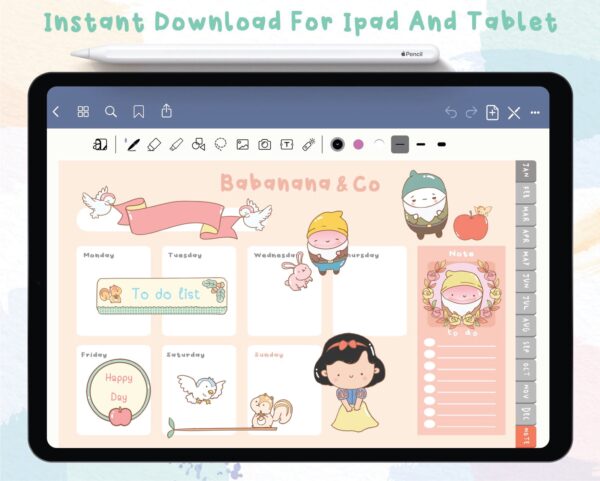Screen dimensions: 600x481
Task: Go to the MAR month tab
Action: [x=526, y=215]
